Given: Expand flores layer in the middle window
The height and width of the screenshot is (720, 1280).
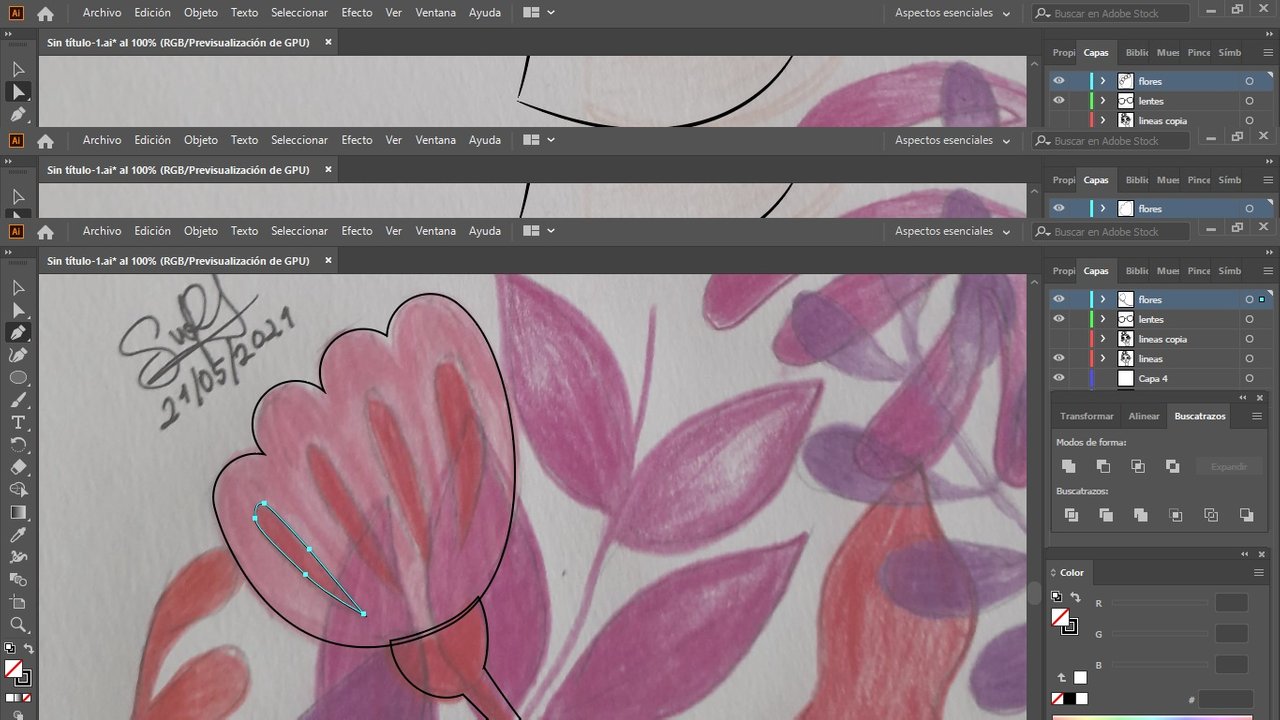Looking at the screenshot, I should click(1103, 208).
